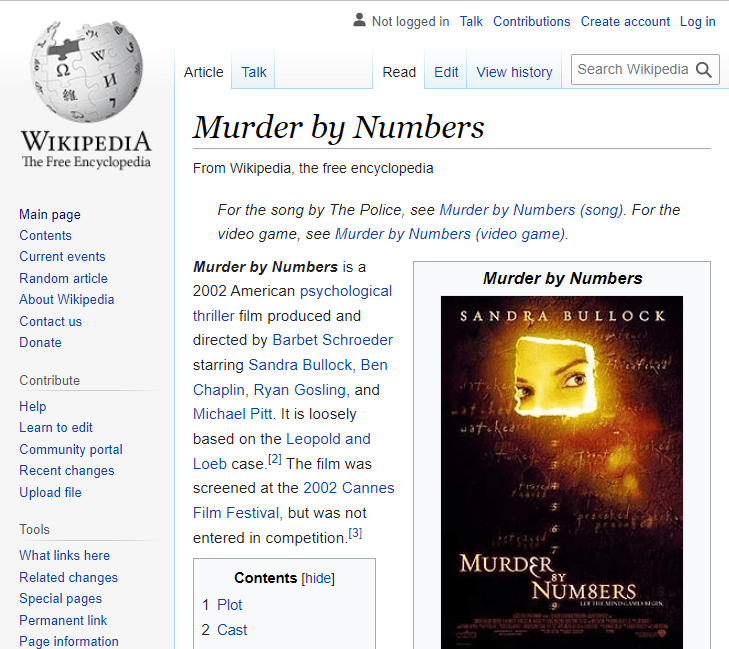Click the Murder by Numbers (video game) link
729x649 pixels.
pos(450,234)
